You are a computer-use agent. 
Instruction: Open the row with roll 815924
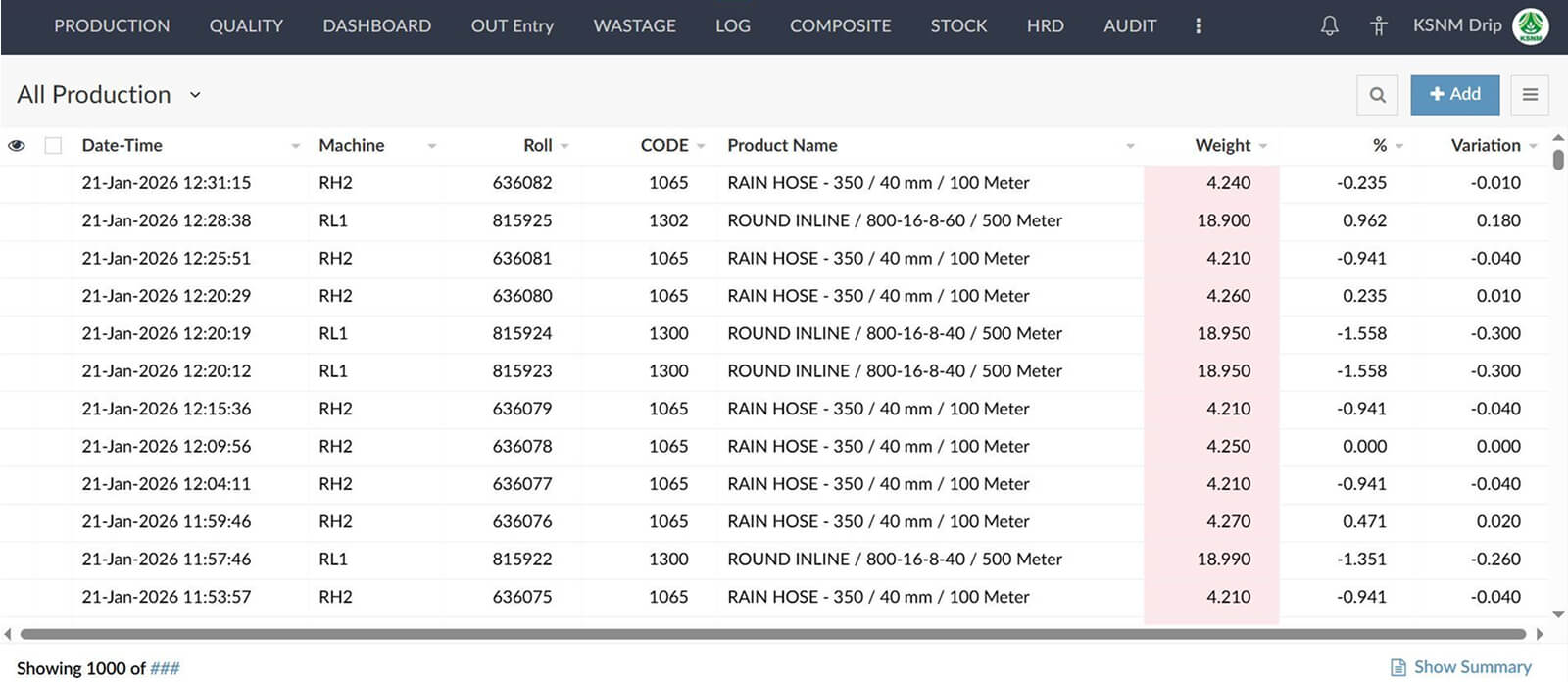point(774,334)
